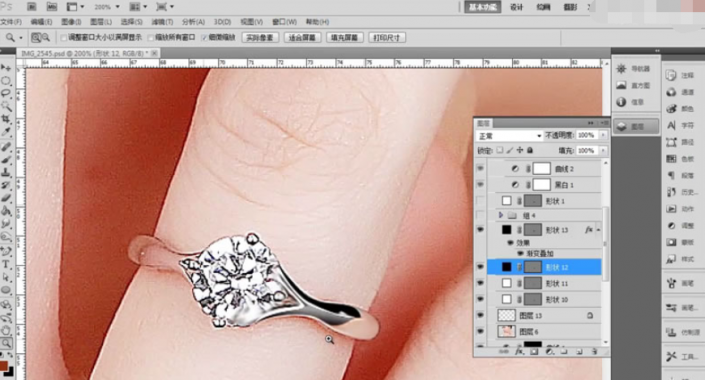Screen dimensions: 705x380
Task: Click the foreground color swatch
Action: pos(4,365)
